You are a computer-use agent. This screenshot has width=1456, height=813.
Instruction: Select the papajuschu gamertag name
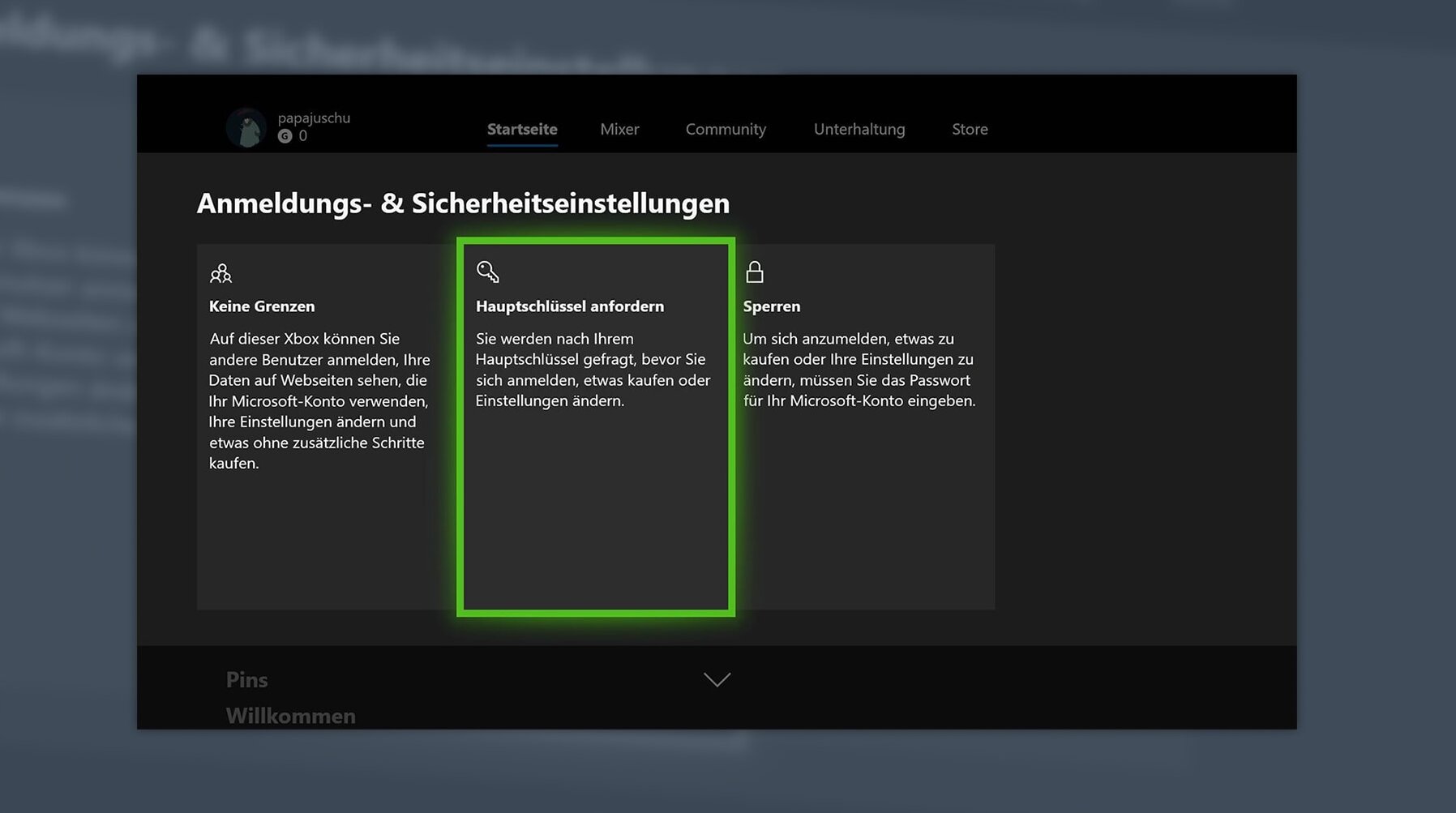314,118
